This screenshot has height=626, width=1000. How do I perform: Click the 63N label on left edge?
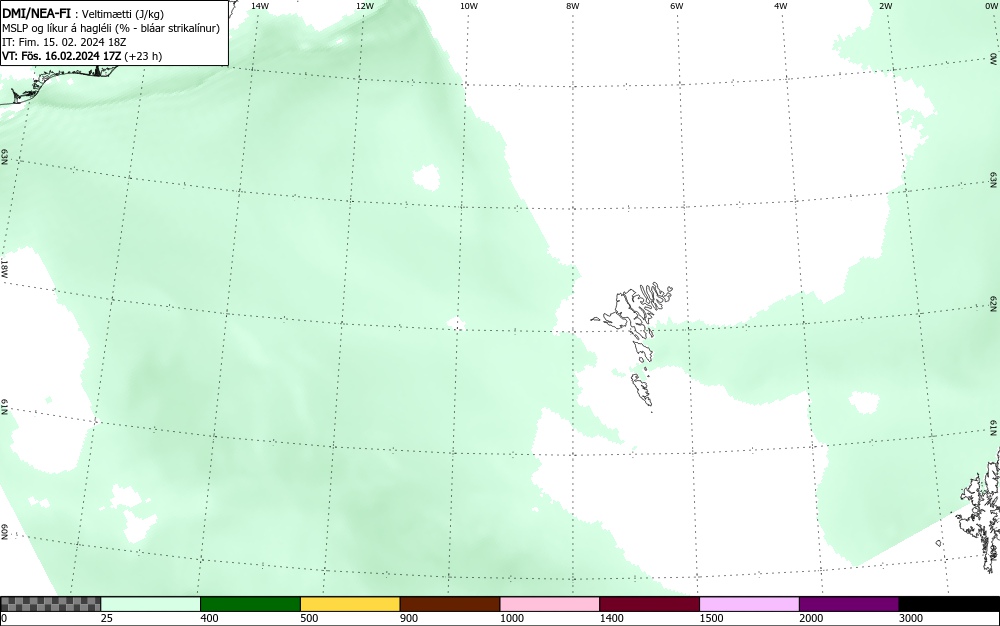coord(4,157)
